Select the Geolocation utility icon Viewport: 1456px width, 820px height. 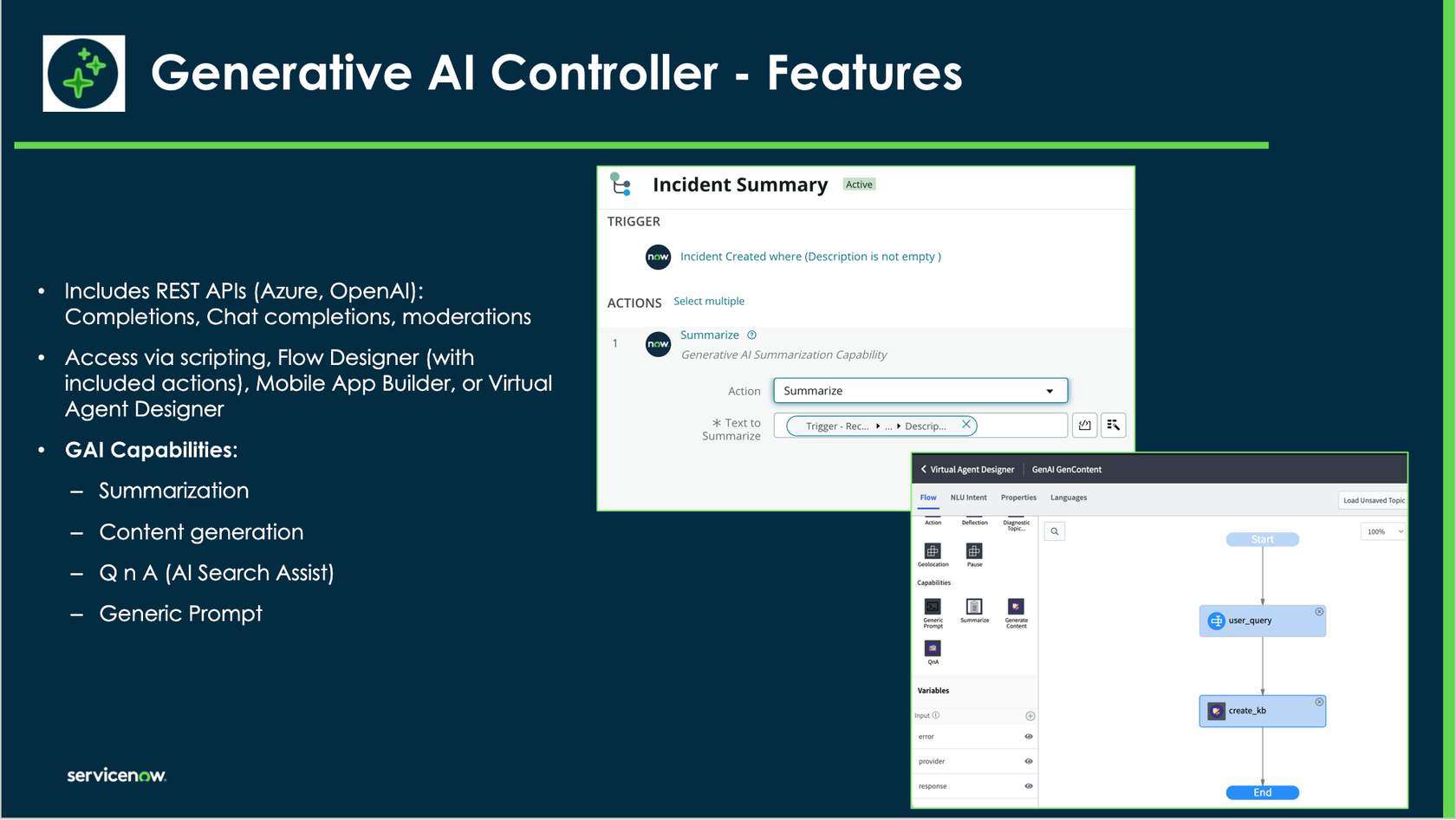[x=933, y=551]
